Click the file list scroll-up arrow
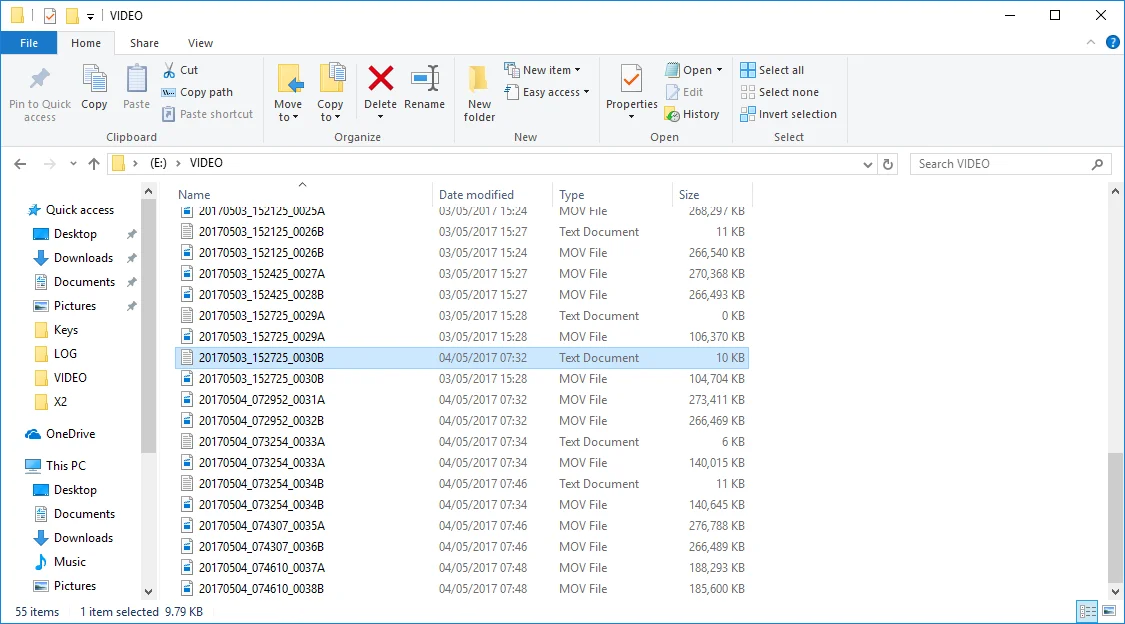 [x=1115, y=192]
